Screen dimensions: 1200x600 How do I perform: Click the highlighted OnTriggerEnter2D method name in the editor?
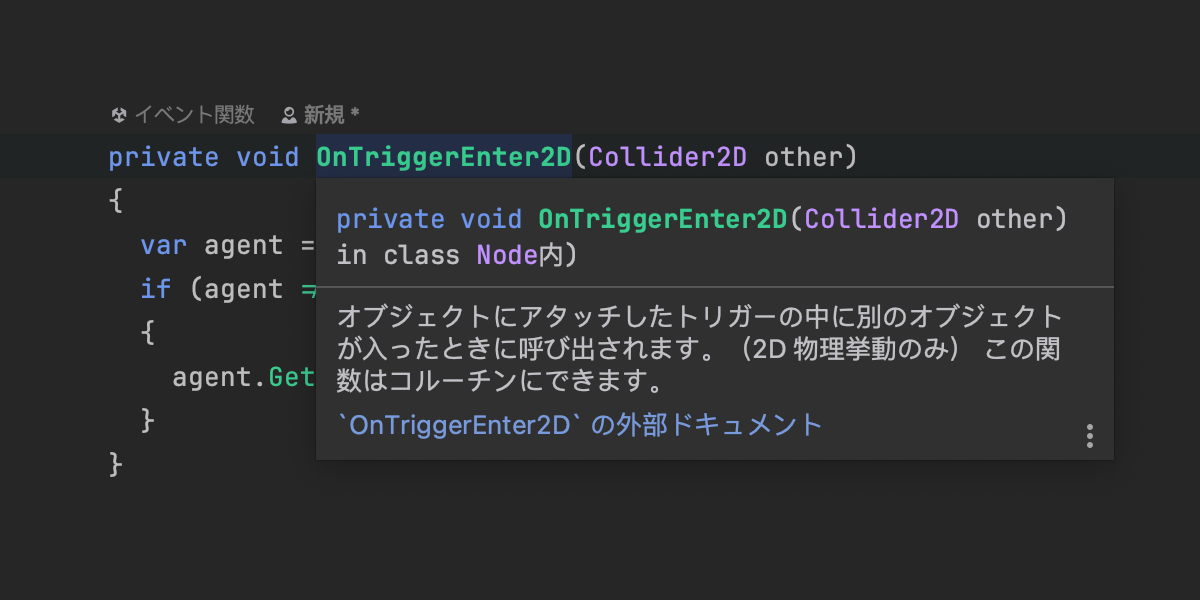coord(443,157)
